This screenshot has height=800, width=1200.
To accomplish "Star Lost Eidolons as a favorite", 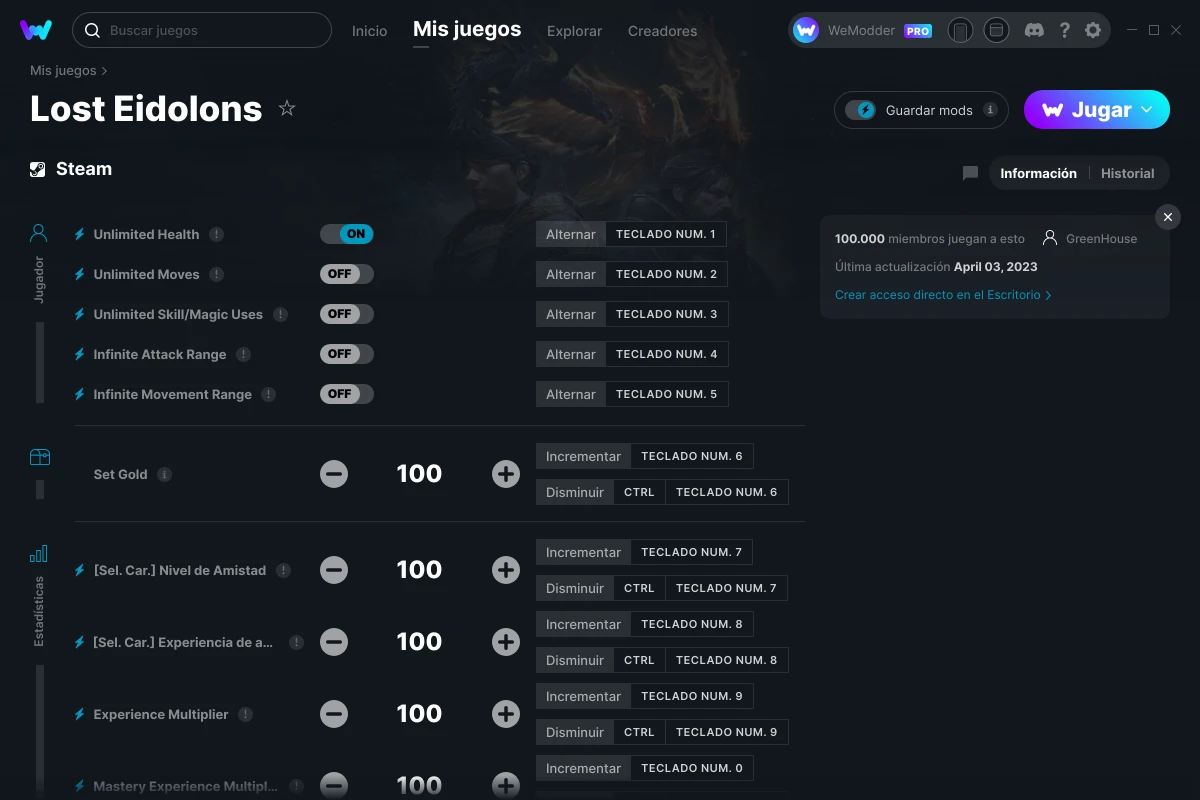I will 287,108.
